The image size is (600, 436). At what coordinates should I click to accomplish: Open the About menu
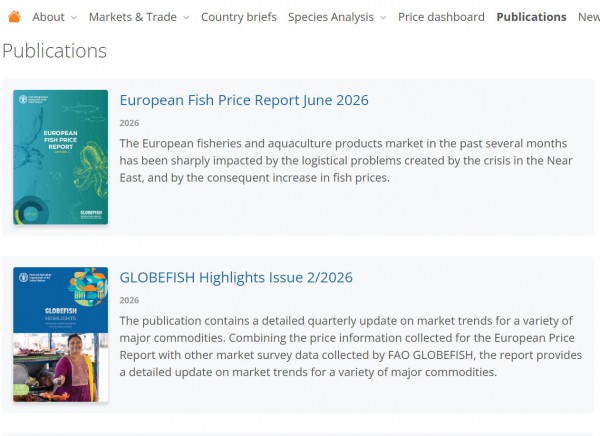point(49,17)
